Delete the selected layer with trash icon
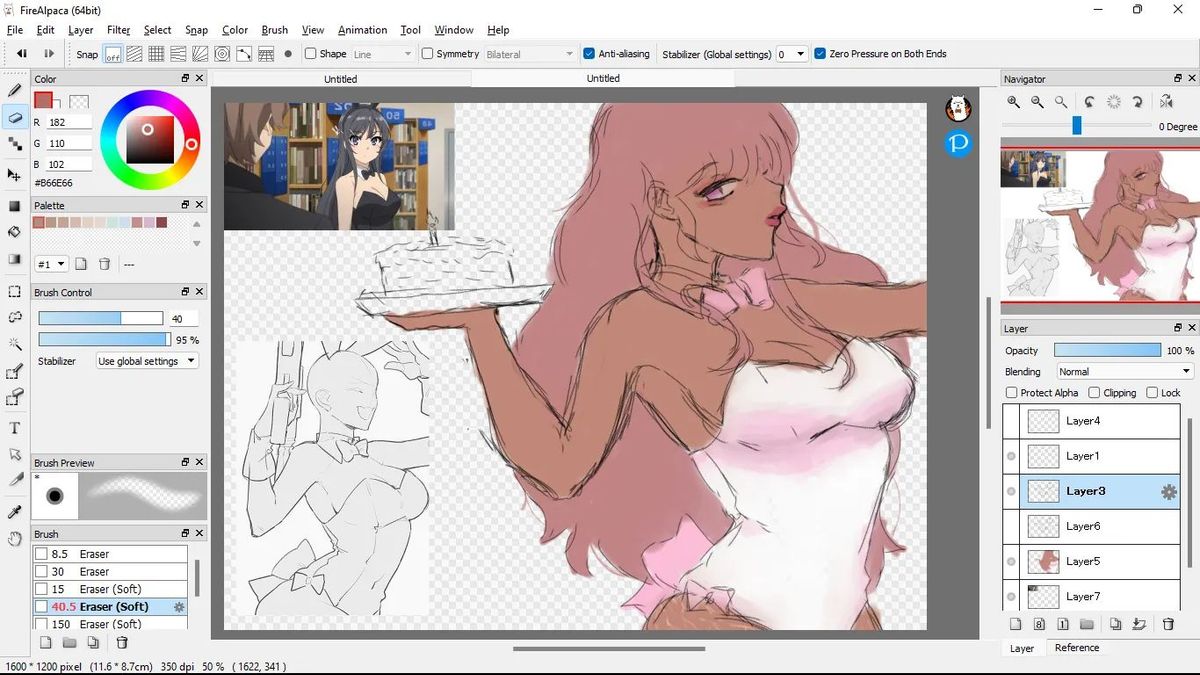Screen dimensions: 1200x675 (x=1168, y=624)
